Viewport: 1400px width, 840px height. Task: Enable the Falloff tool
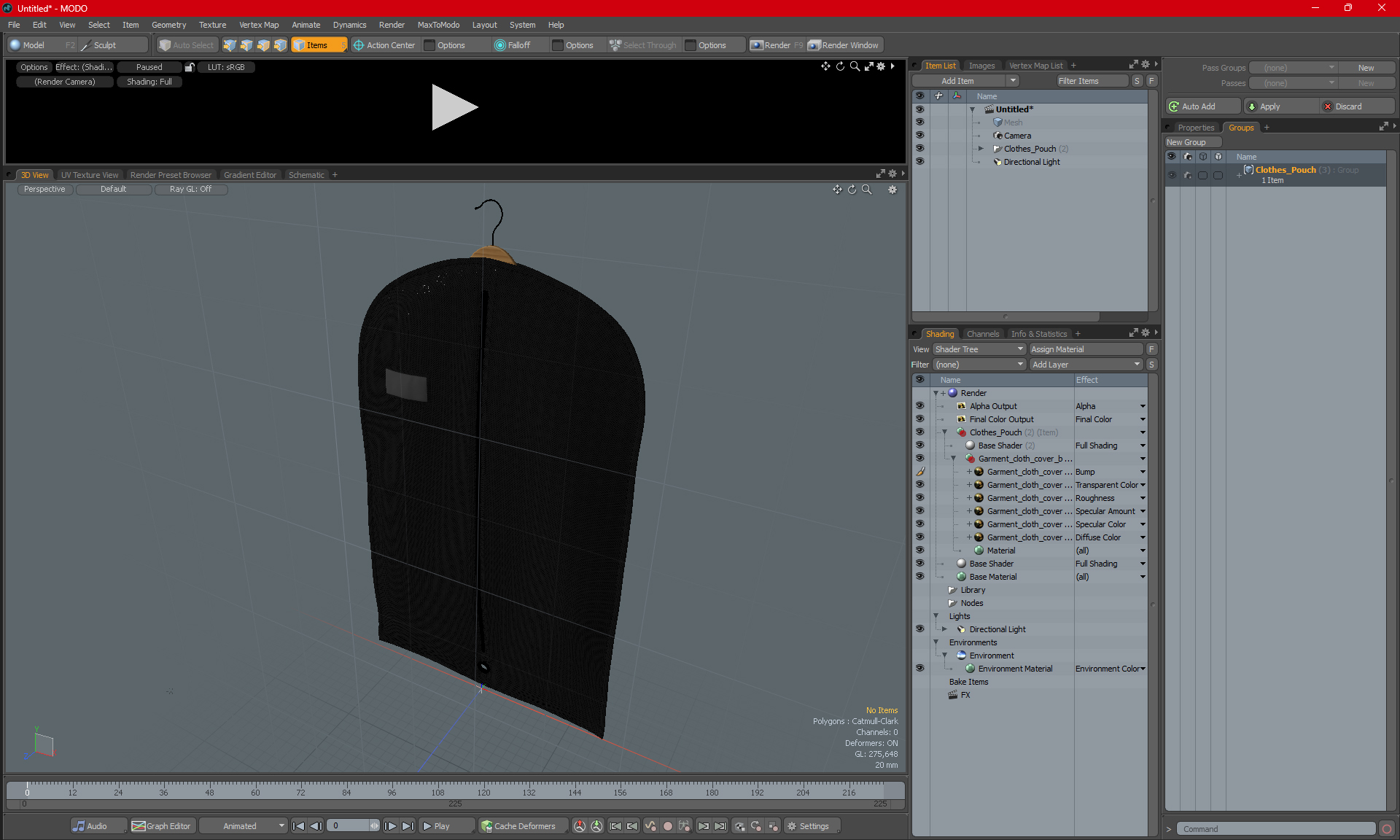[x=519, y=45]
